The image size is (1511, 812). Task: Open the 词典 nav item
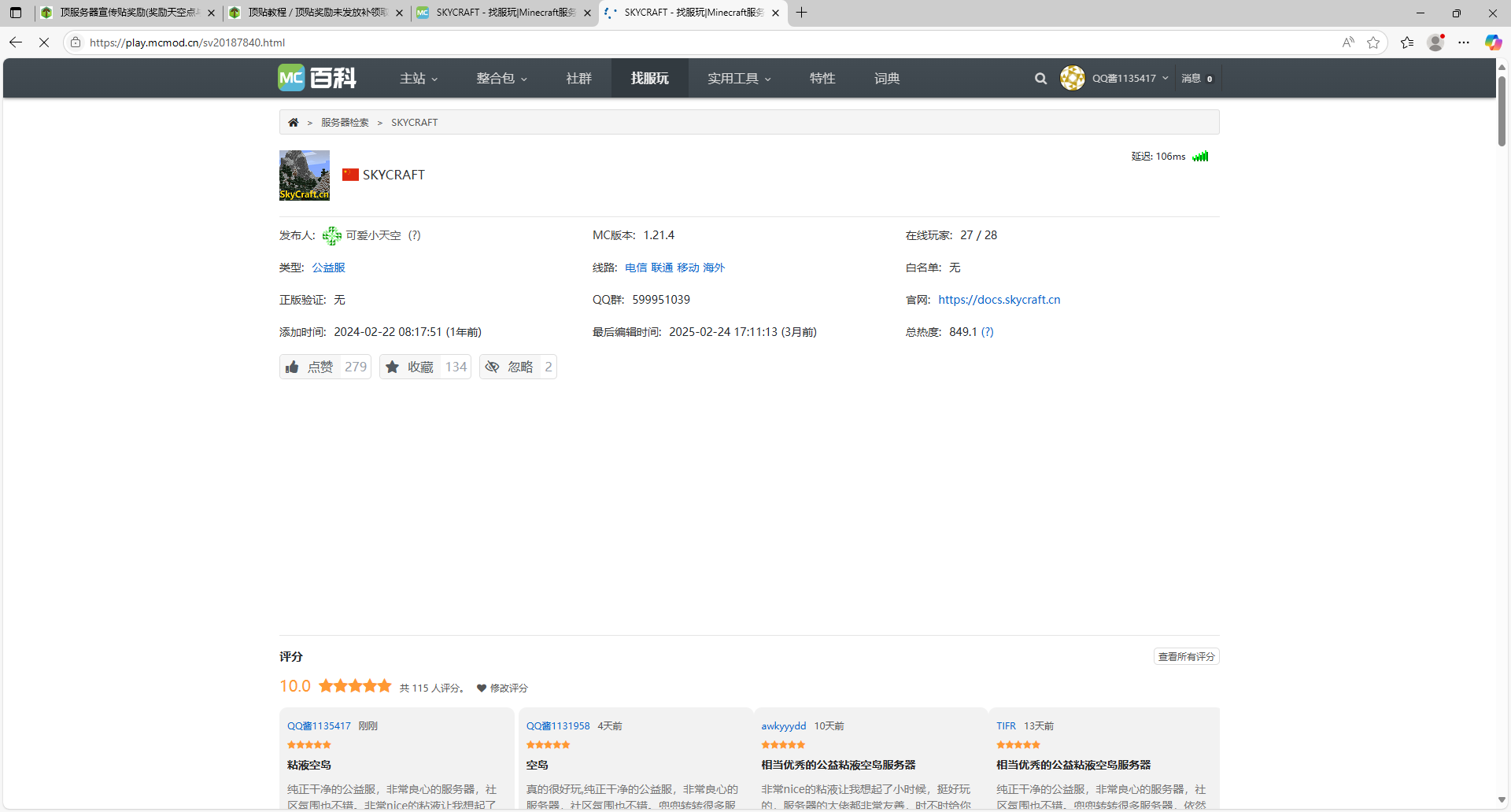886,78
